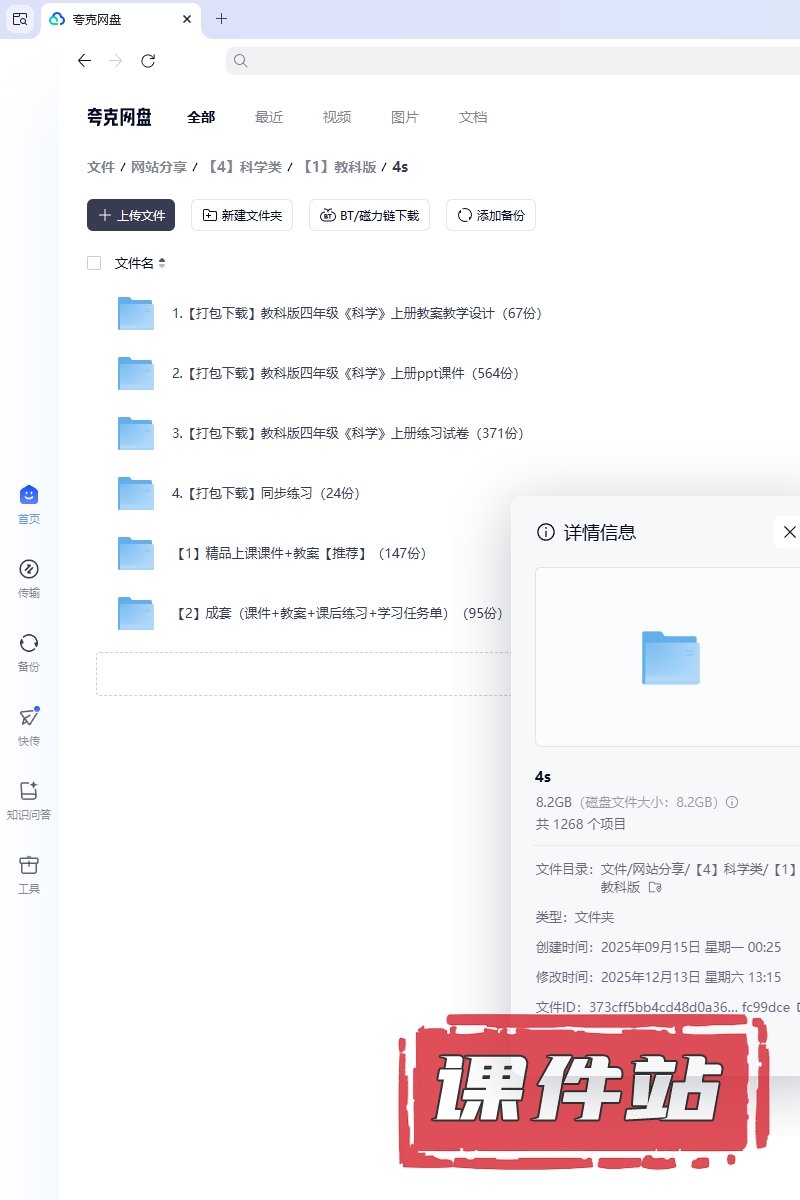Open the 备份 backup sidebar icon

coord(29,643)
